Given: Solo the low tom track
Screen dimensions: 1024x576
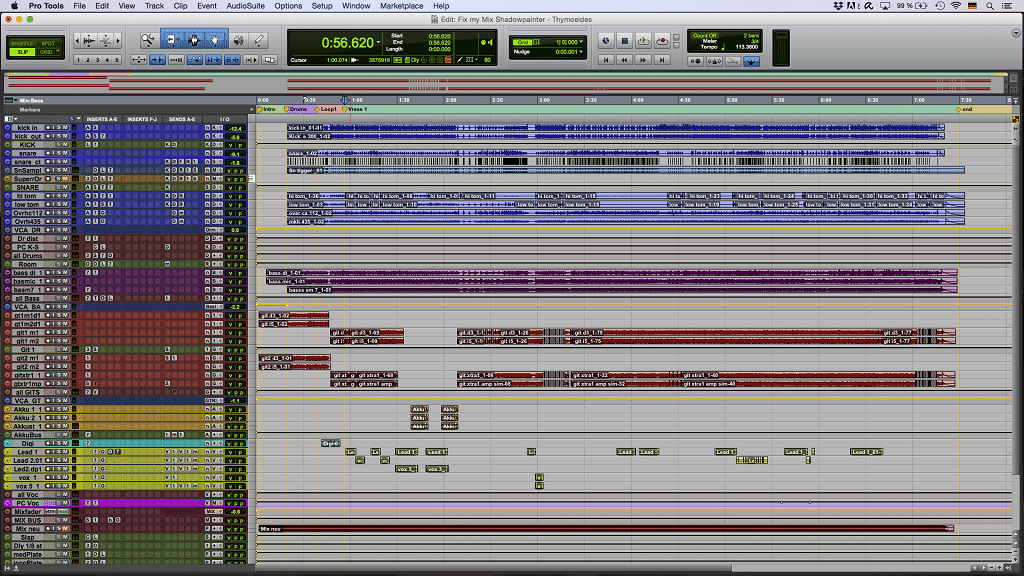Looking at the screenshot, I should pos(59,204).
